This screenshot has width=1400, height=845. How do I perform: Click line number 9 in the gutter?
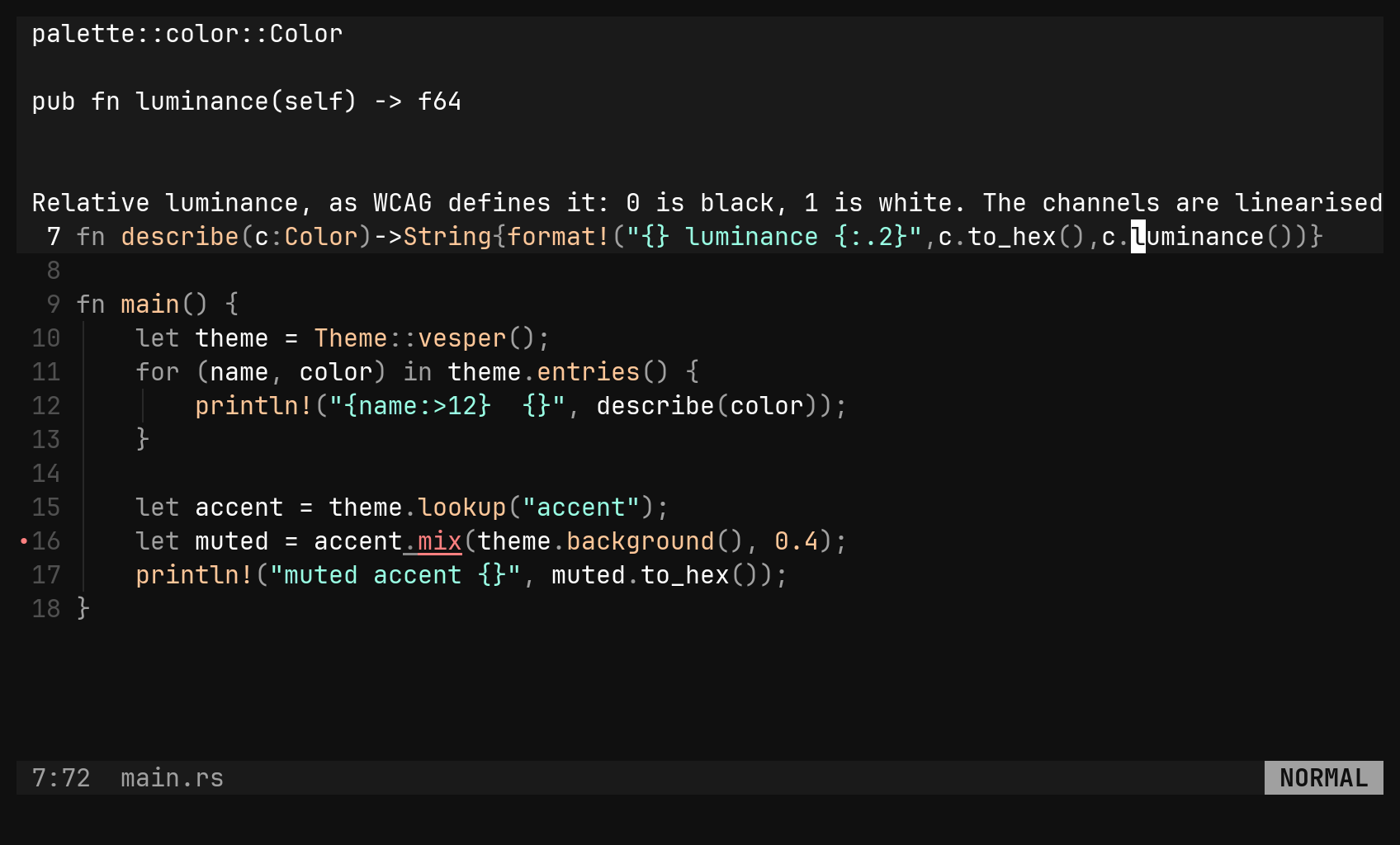[54, 304]
